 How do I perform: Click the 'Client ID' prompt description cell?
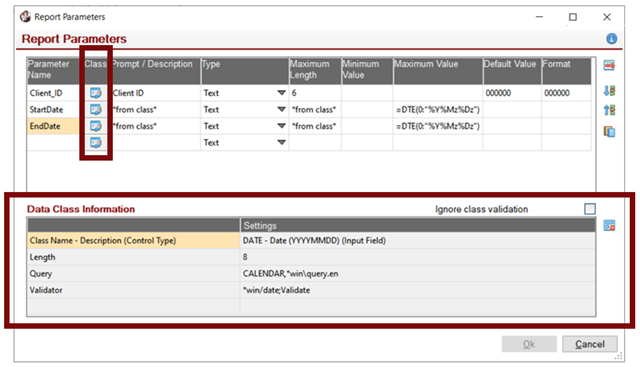point(156,93)
